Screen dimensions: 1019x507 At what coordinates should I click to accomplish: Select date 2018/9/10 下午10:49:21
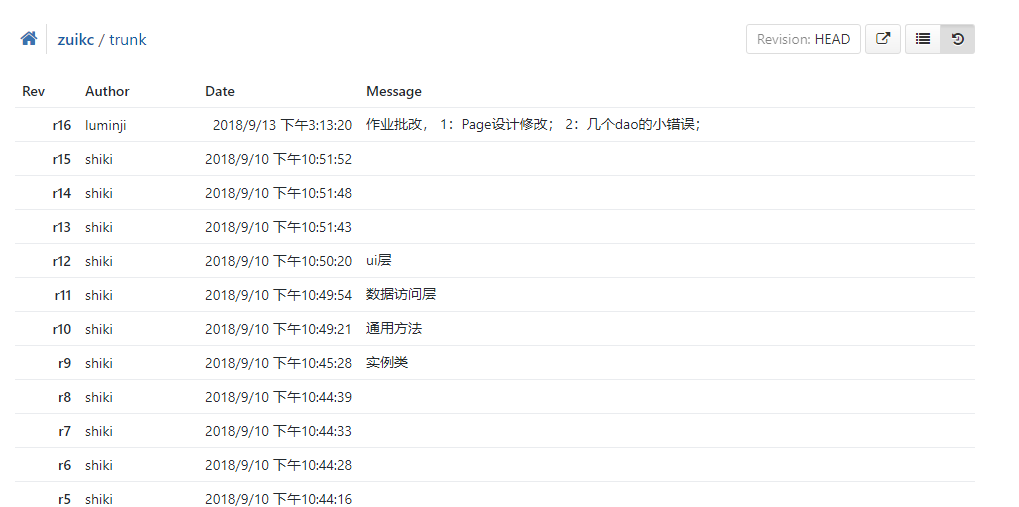(279, 329)
